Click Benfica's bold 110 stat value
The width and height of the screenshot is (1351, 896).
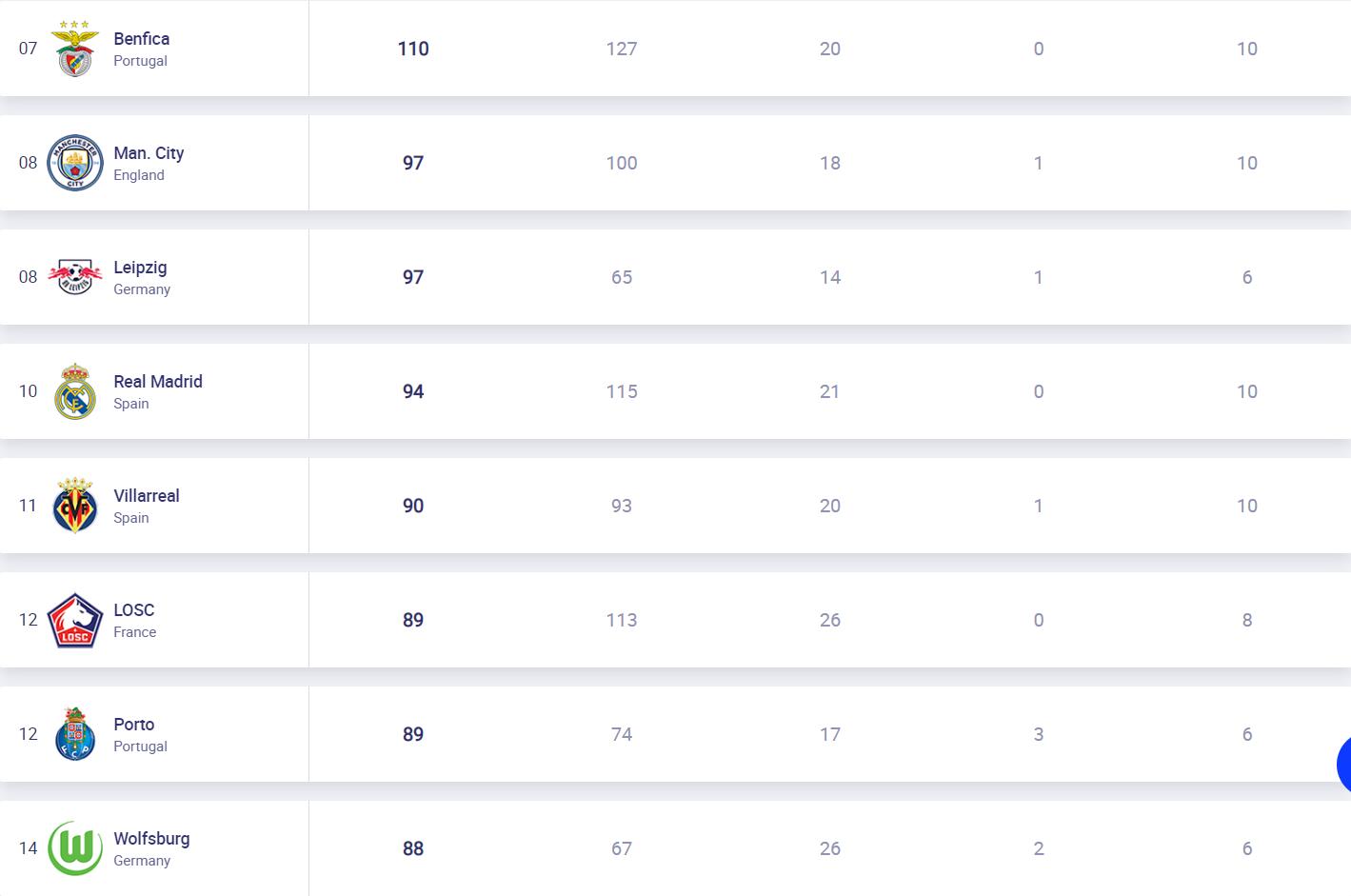coord(413,49)
